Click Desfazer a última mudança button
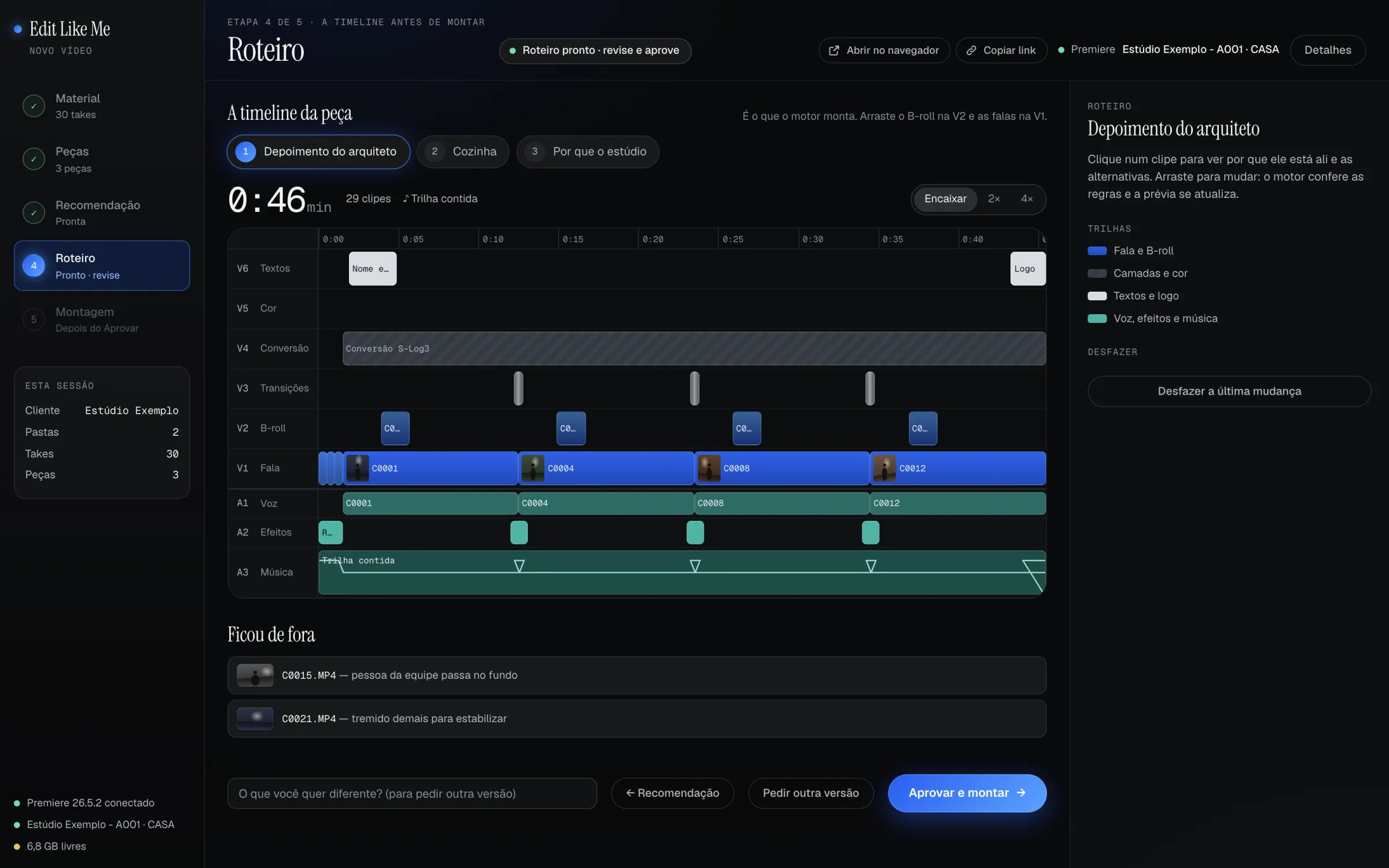This screenshot has height=868, width=1389. click(x=1229, y=391)
